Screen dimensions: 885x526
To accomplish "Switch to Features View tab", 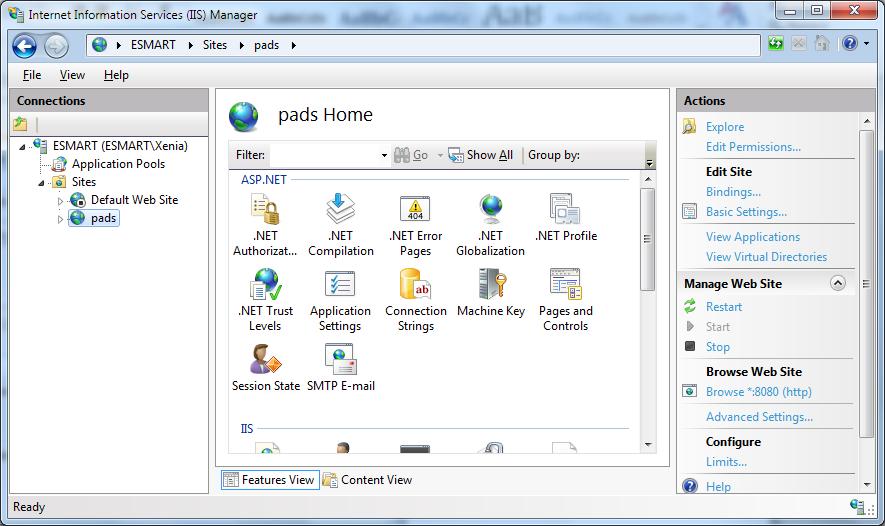I will 270,480.
